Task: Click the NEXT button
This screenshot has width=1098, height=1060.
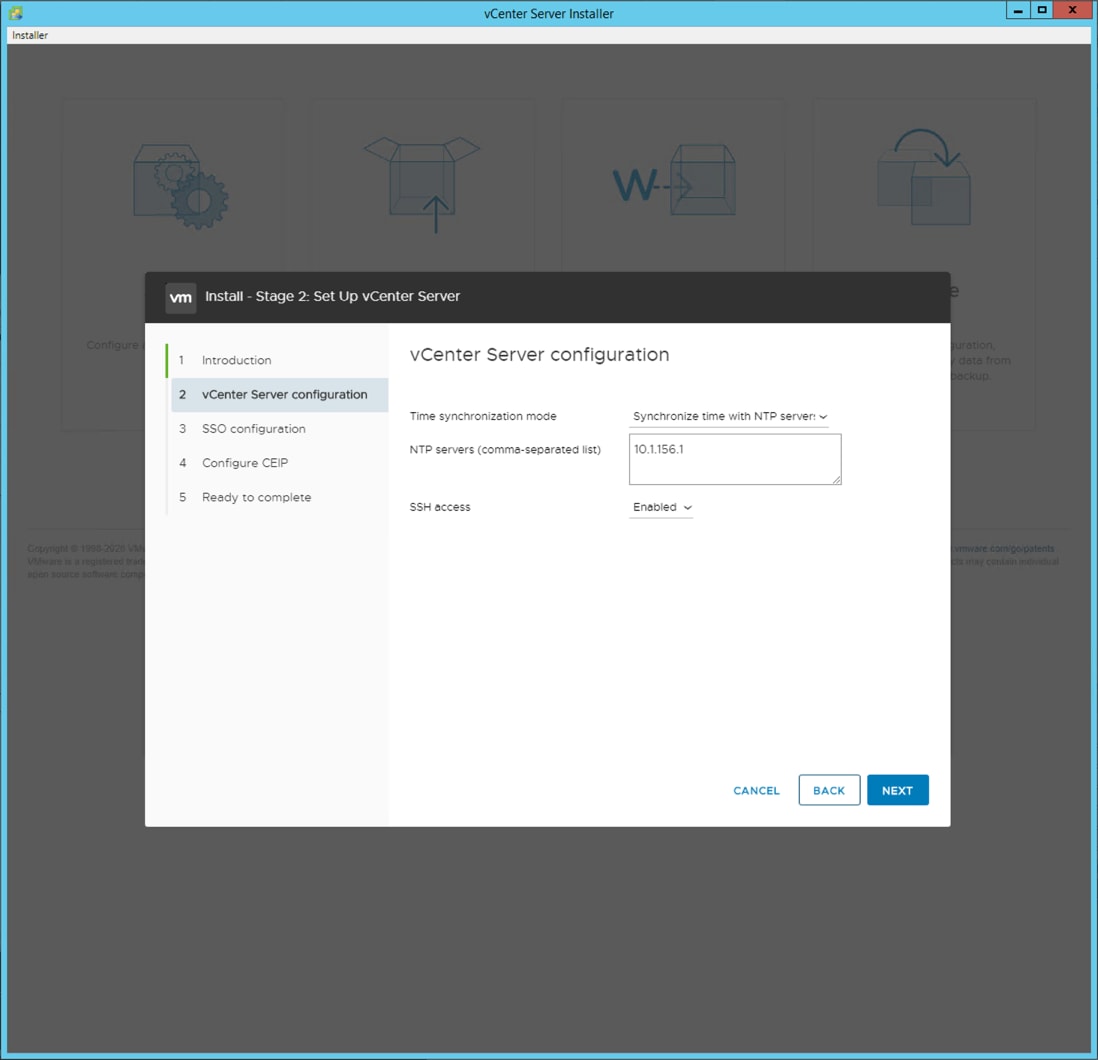Action: [897, 790]
